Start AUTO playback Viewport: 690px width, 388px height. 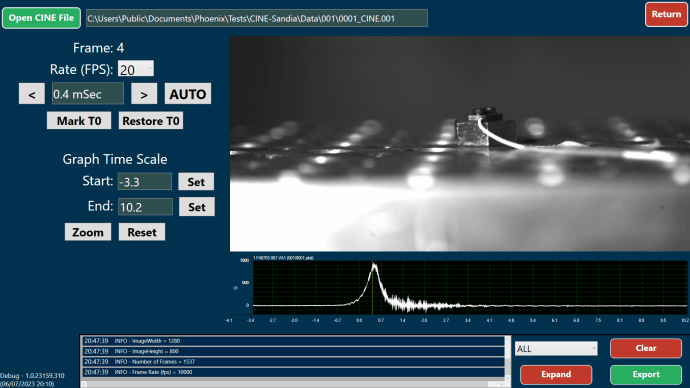click(x=188, y=94)
